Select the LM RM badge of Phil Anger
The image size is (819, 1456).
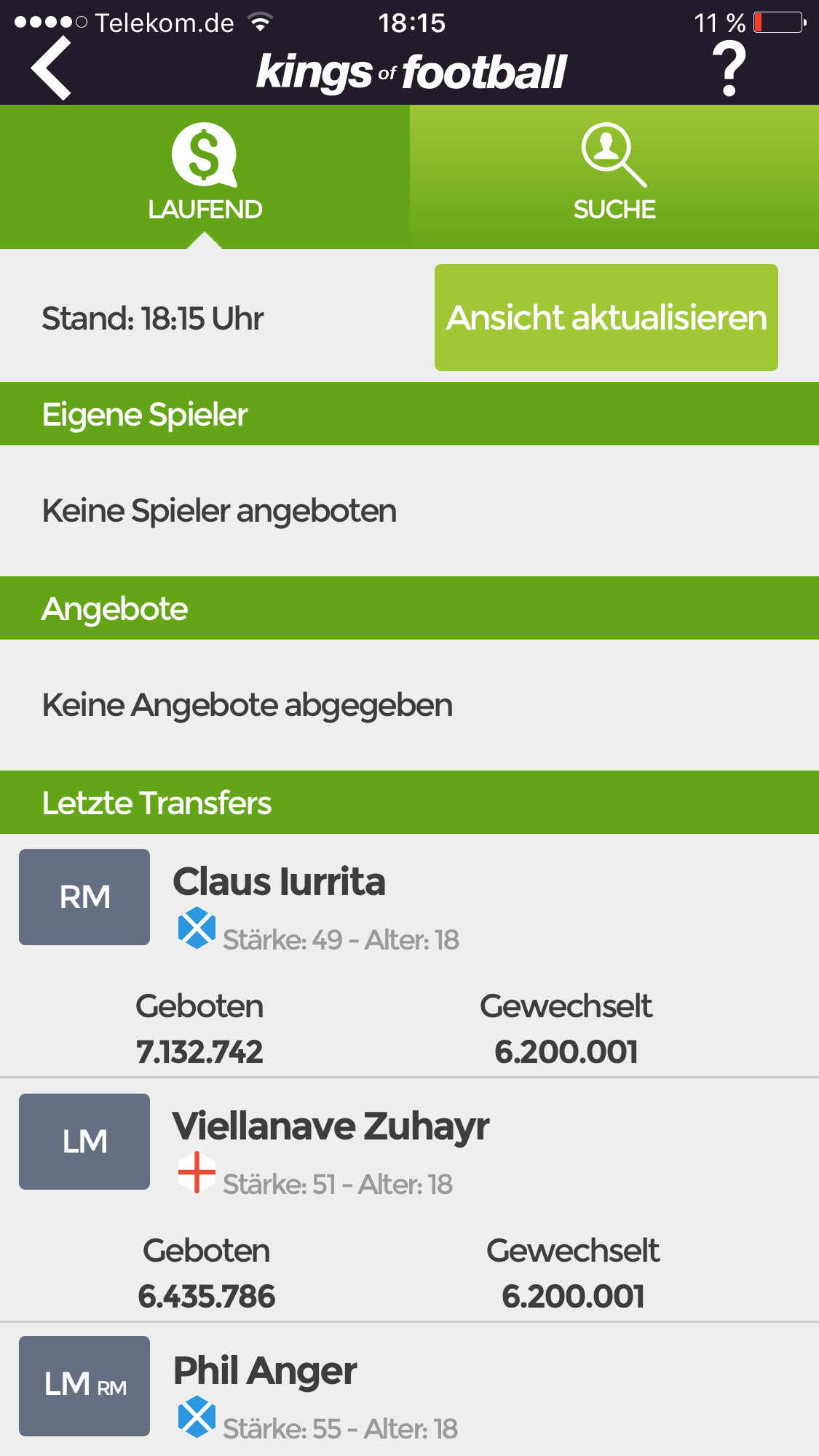click(84, 1386)
